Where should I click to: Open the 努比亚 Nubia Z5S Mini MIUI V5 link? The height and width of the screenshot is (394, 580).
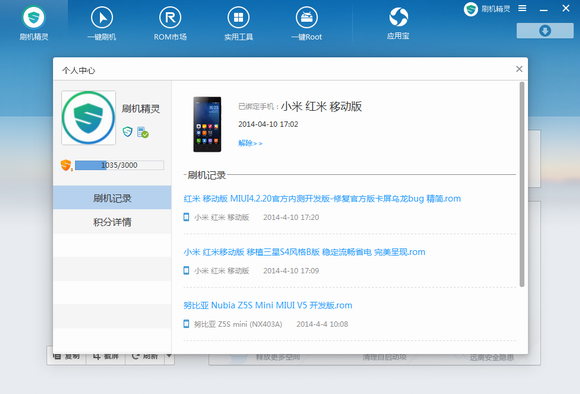point(268,305)
